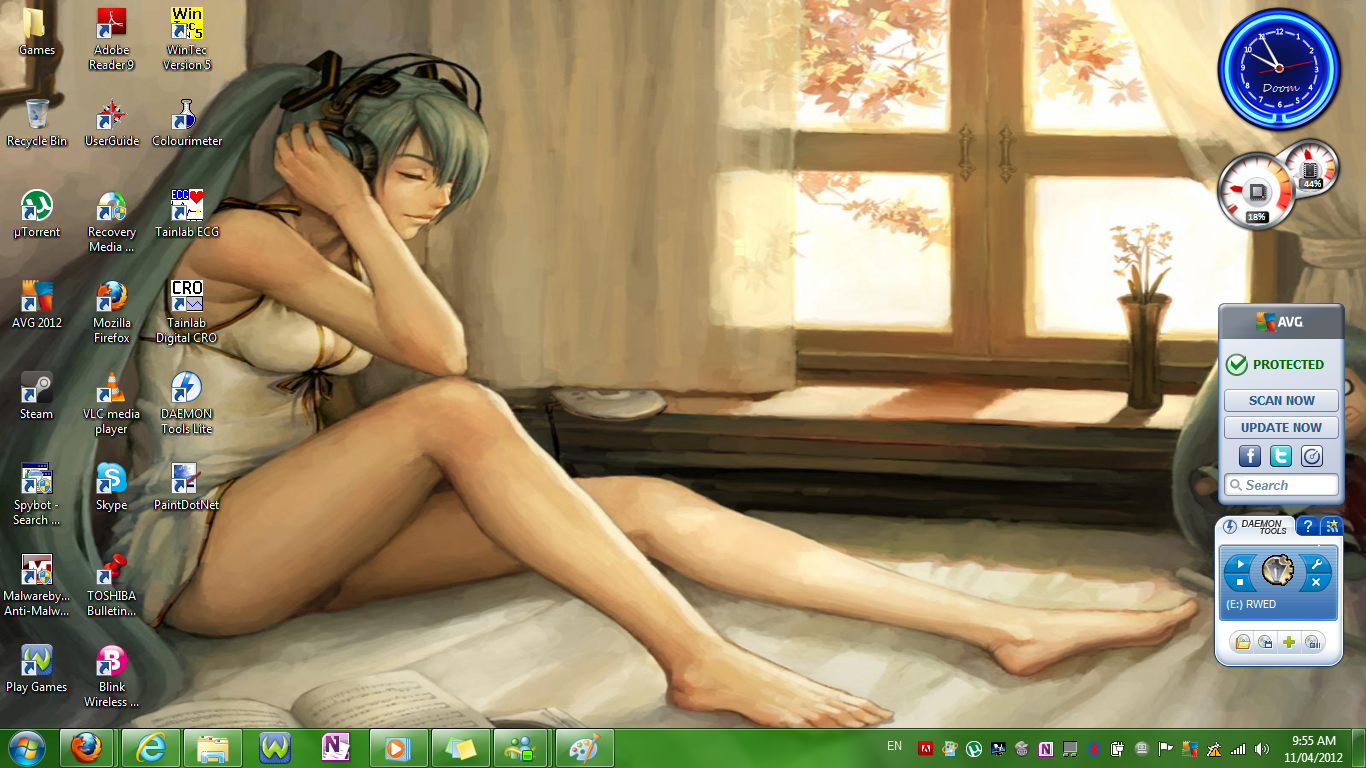Select the Play Games desktop icon

tap(37, 669)
